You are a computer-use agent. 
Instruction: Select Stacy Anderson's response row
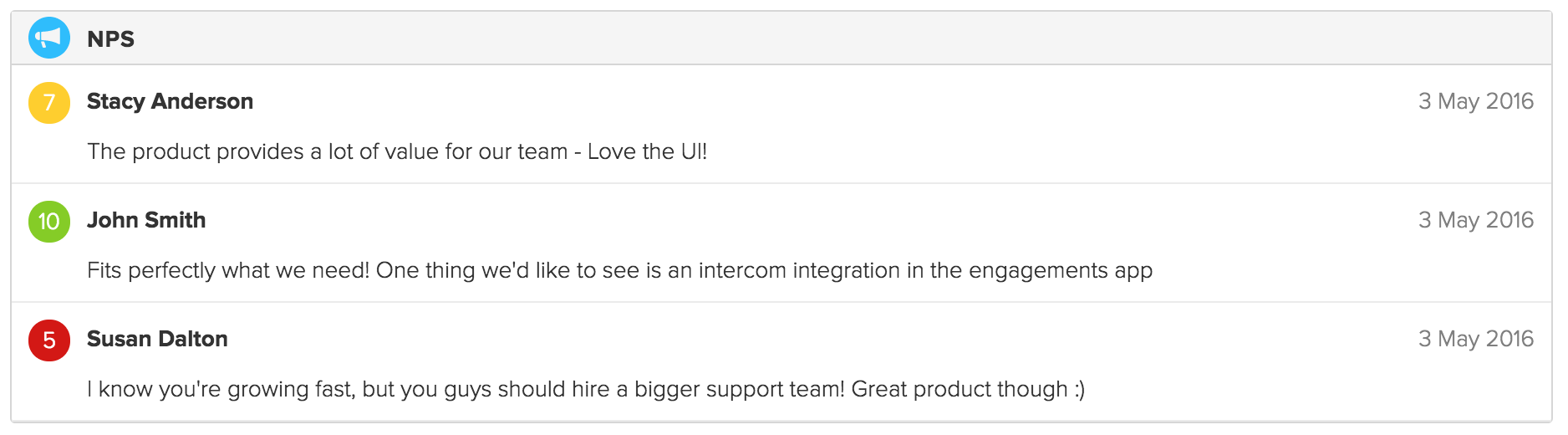click(781, 124)
